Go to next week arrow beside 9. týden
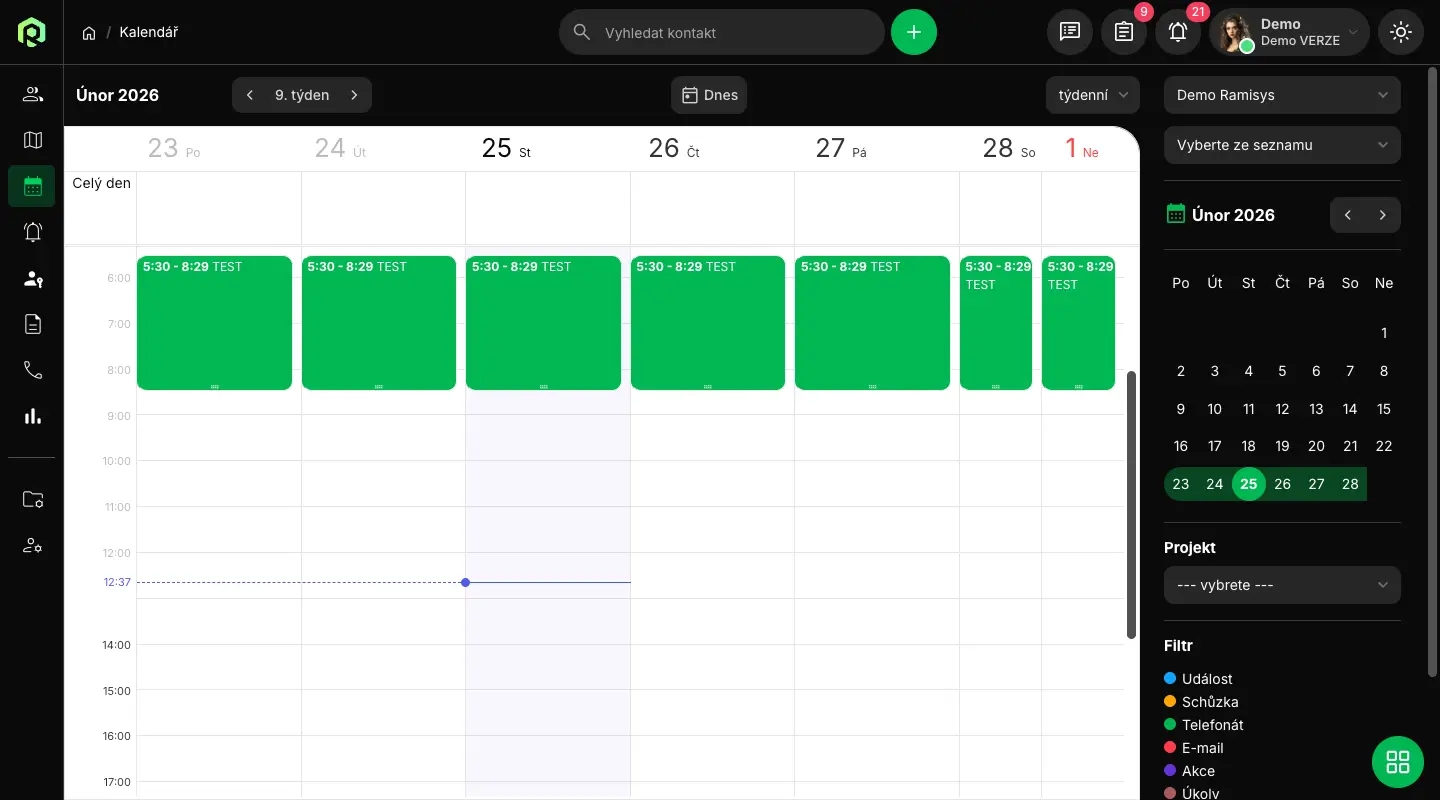1440x800 pixels. click(354, 95)
